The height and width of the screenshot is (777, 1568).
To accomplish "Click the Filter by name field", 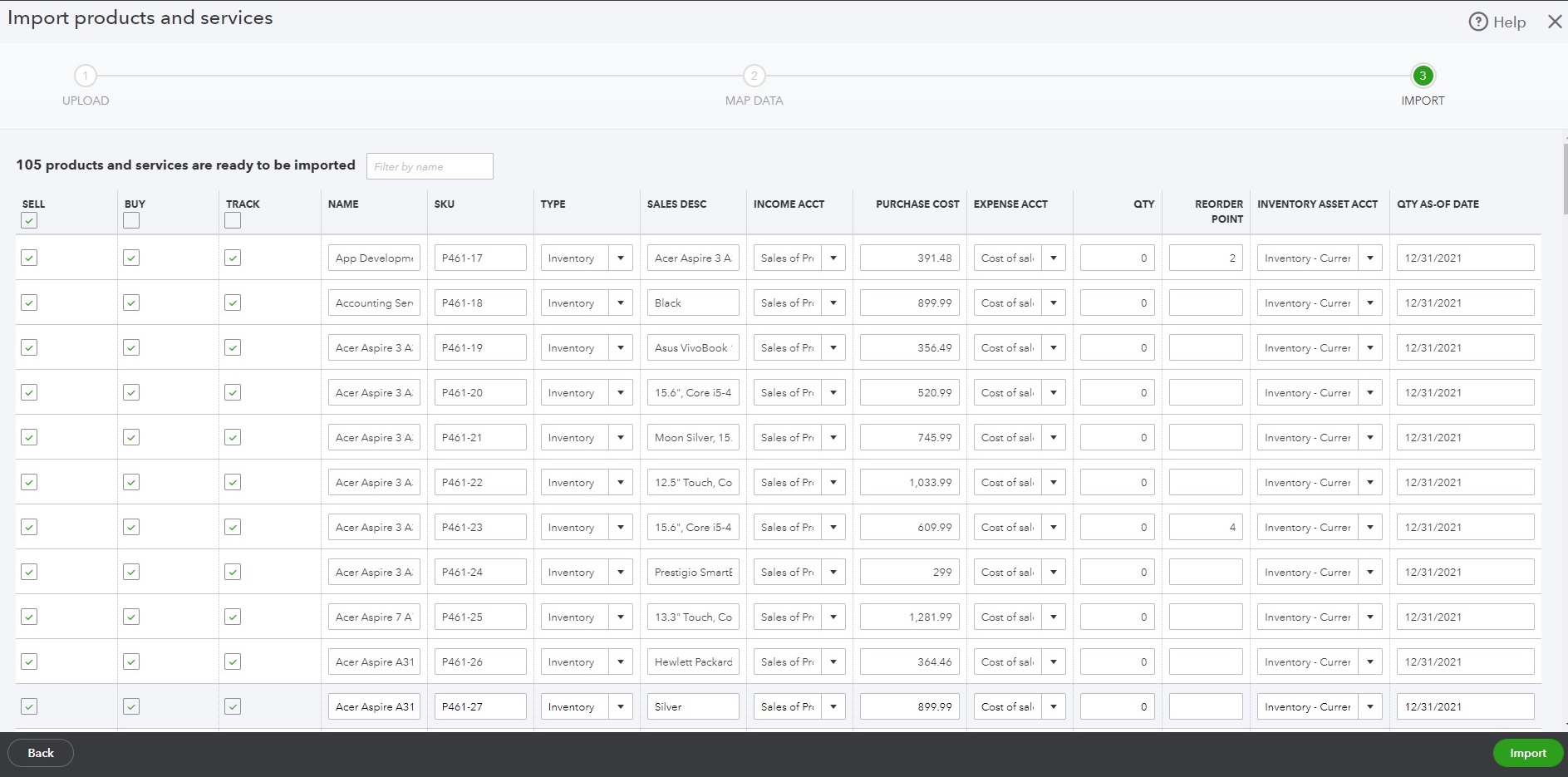I will click(430, 166).
